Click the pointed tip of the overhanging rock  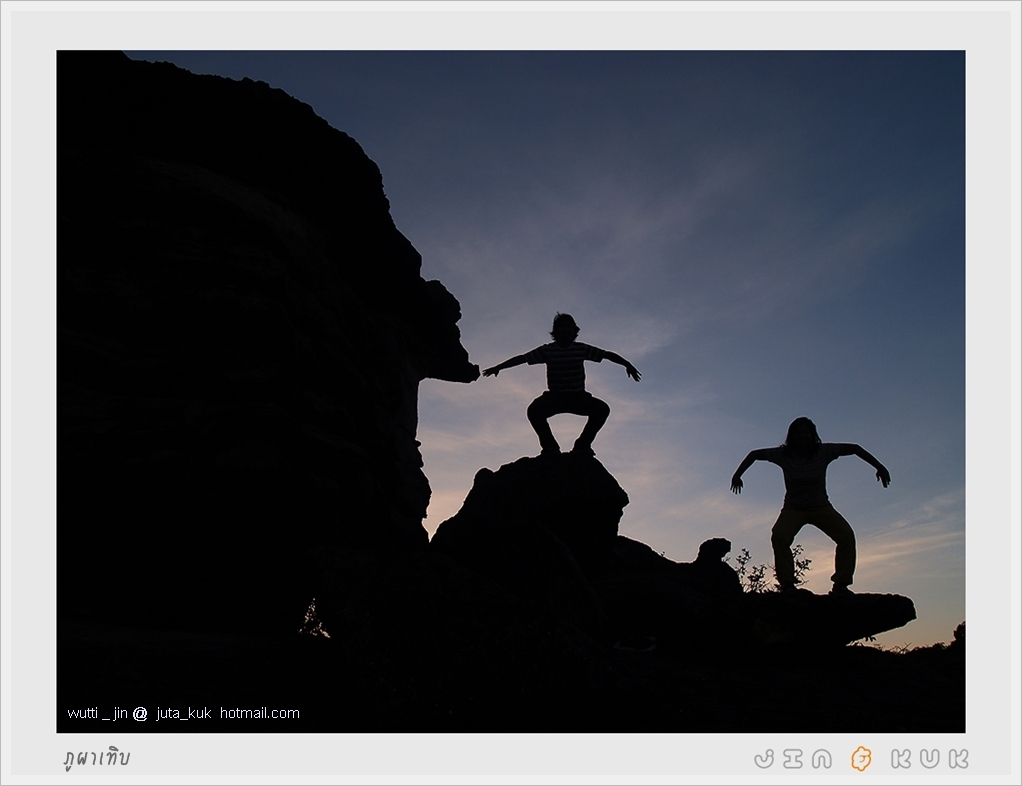470,372
